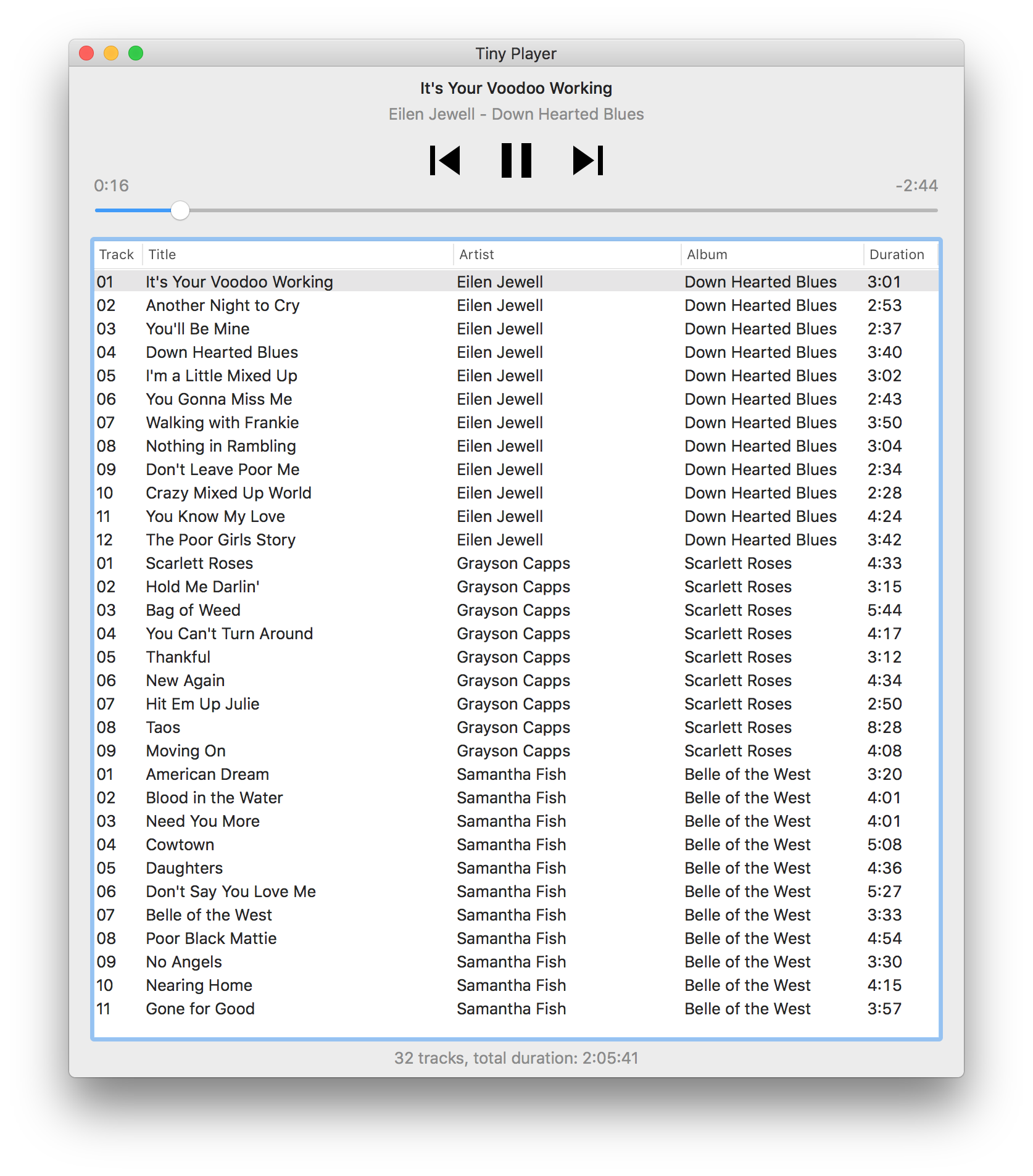1033x1176 pixels.
Task: Close the Tiny Player window
Action: tap(87, 54)
